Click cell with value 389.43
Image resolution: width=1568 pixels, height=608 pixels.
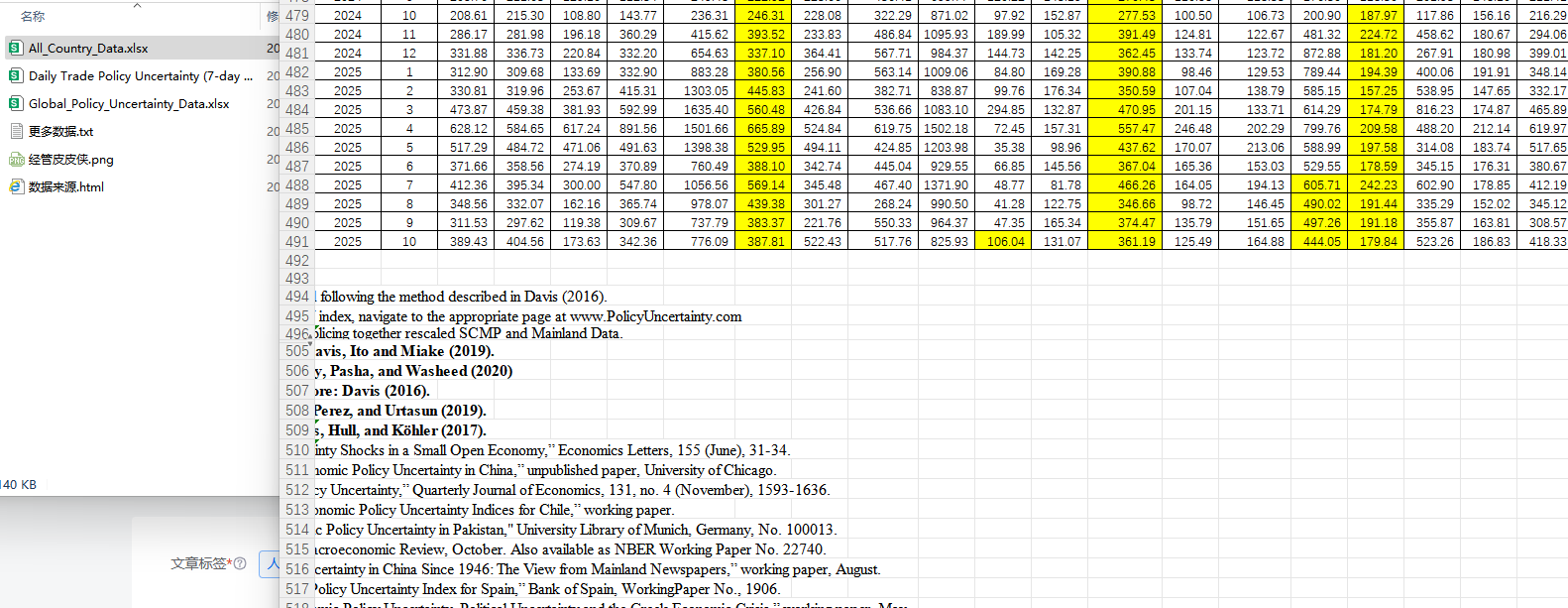[x=466, y=242]
